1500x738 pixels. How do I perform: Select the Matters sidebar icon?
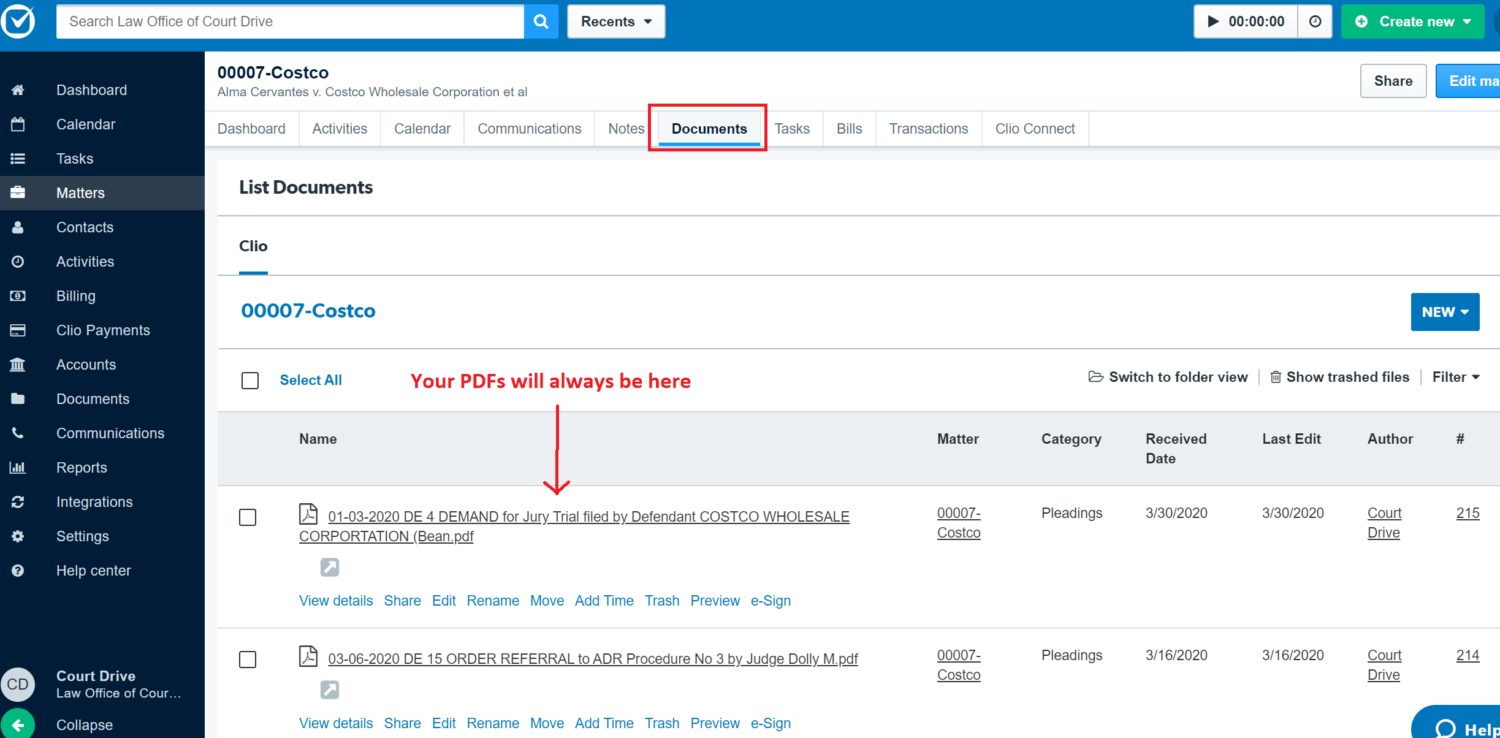point(17,192)
